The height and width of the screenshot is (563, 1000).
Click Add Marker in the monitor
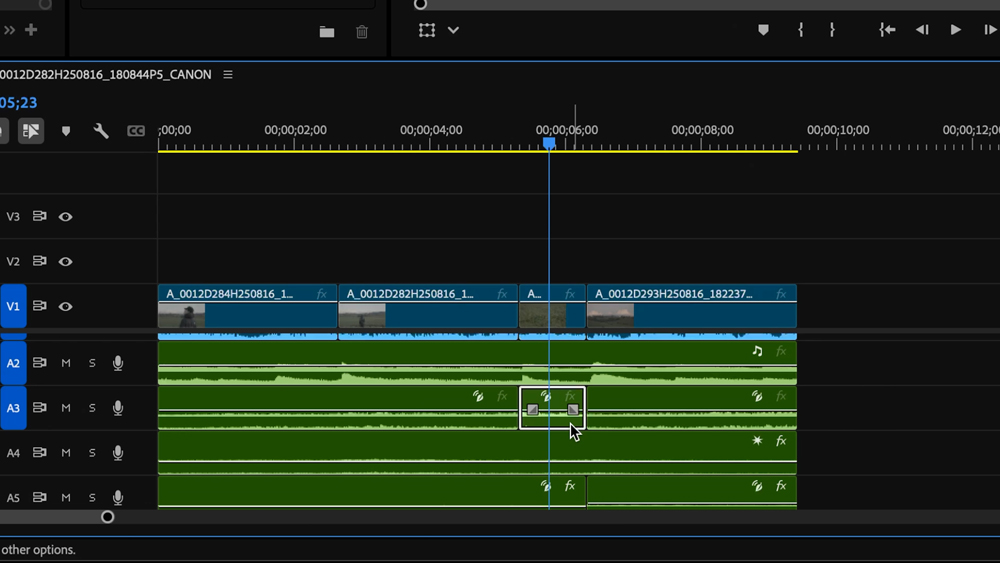(763, 30)
